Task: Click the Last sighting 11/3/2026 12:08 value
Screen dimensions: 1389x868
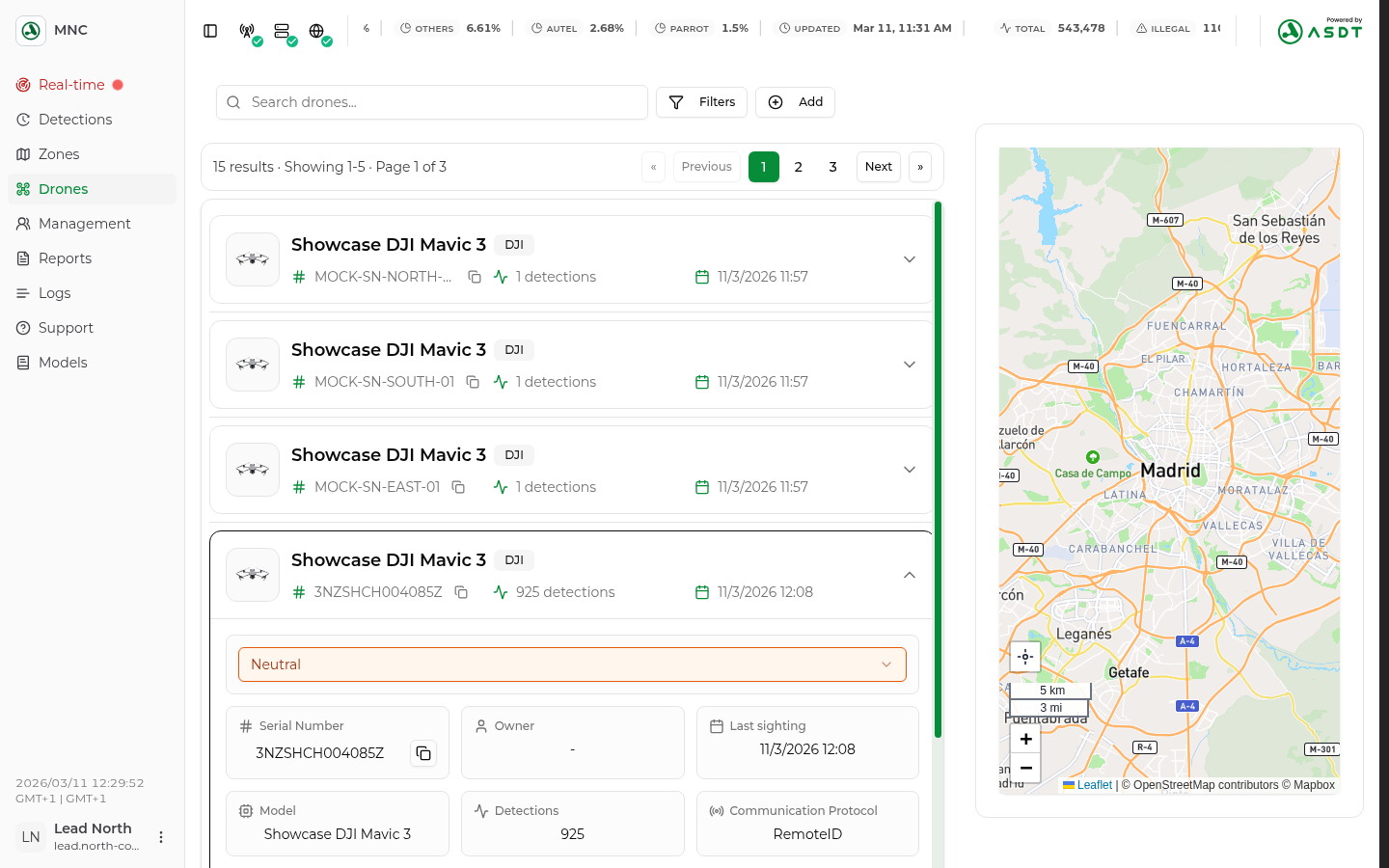Action: 807,749
